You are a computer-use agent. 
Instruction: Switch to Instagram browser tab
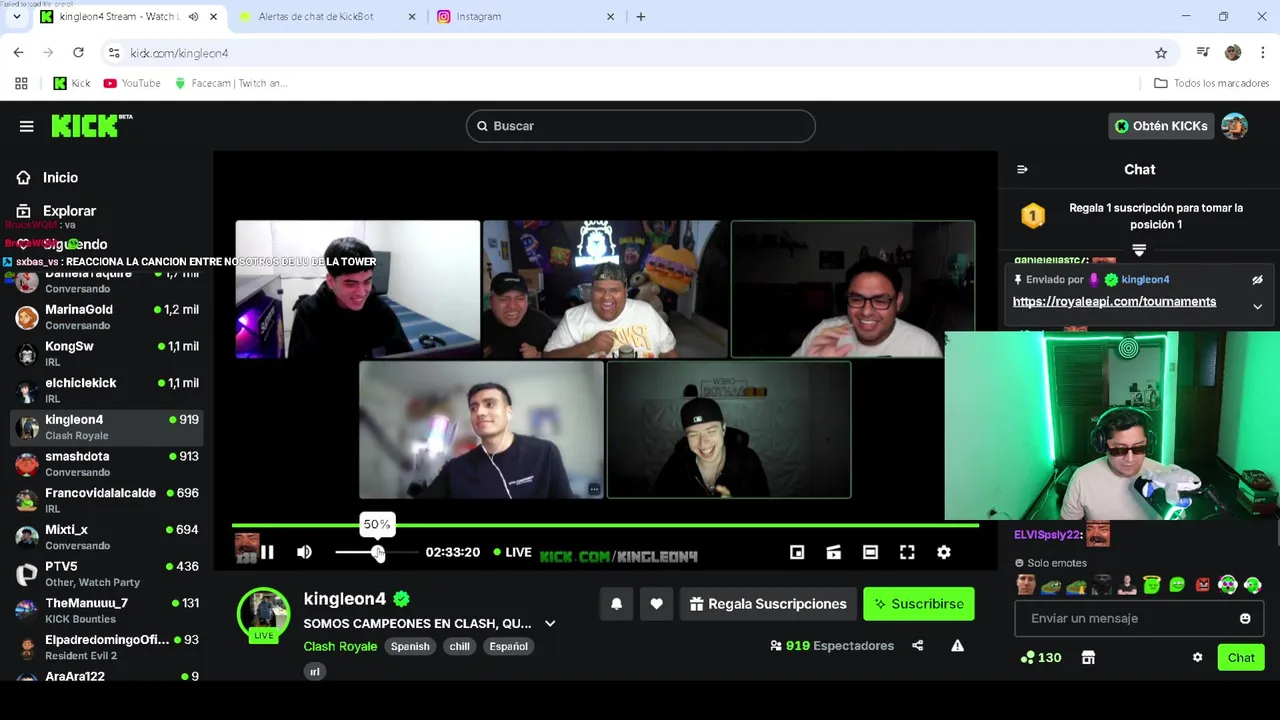(526, 17)
